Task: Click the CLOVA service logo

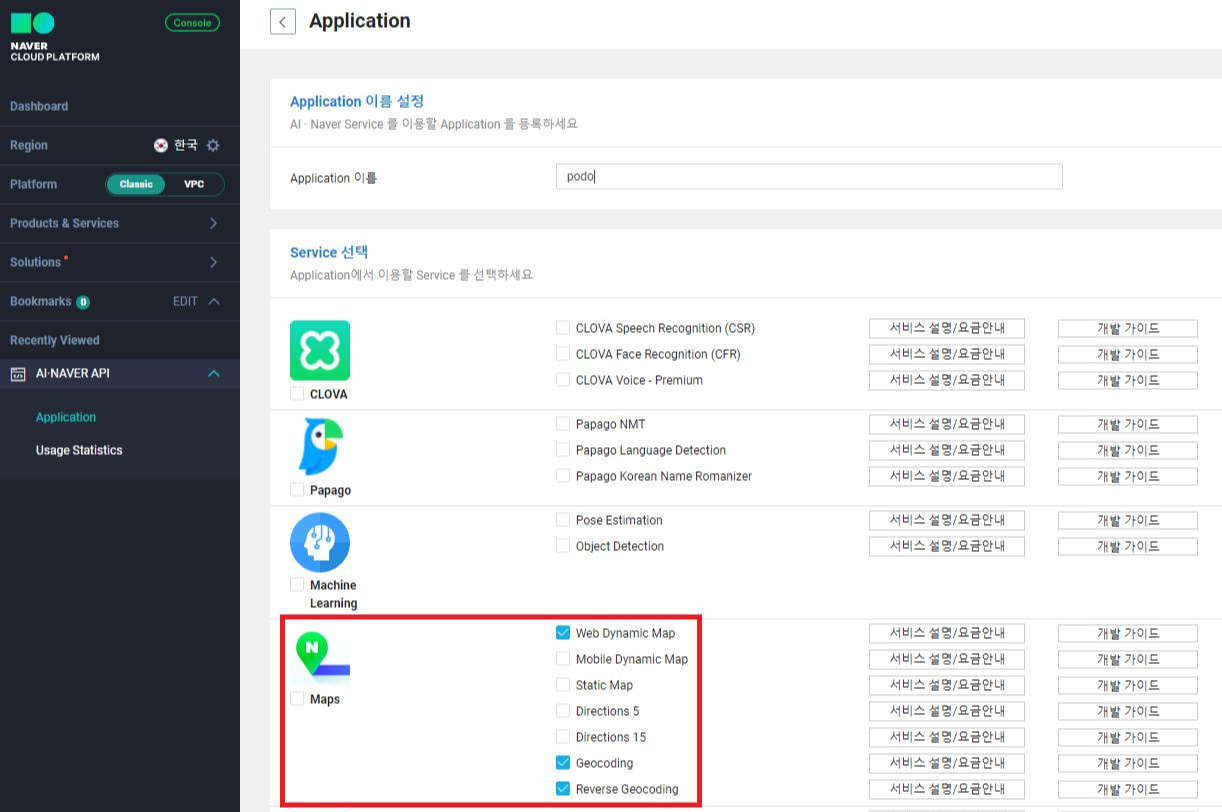Action: [320, 350]
